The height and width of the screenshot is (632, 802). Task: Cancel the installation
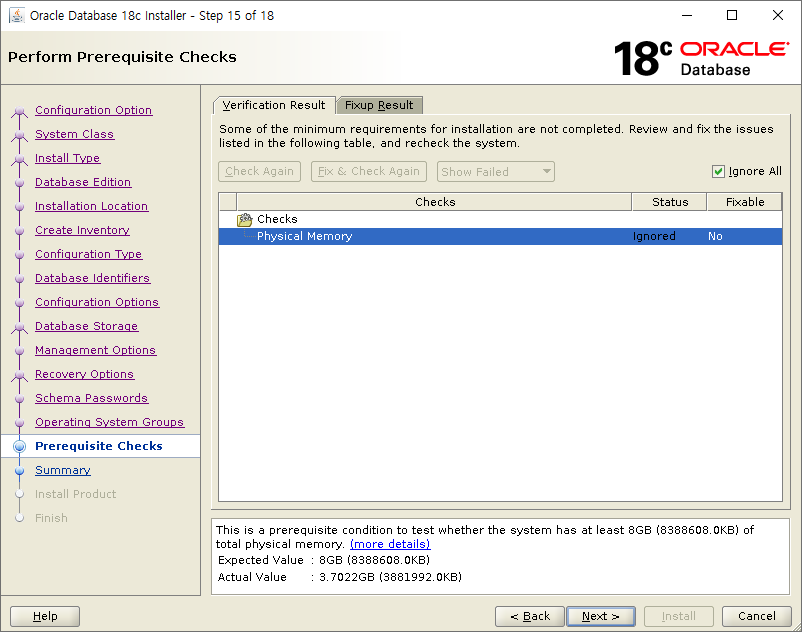point(756,616)
